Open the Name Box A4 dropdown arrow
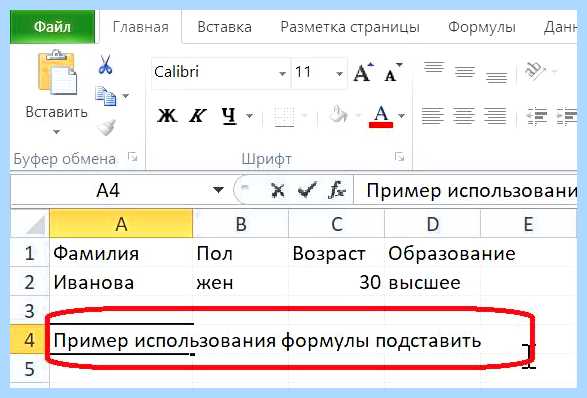 tap(218, 190)
